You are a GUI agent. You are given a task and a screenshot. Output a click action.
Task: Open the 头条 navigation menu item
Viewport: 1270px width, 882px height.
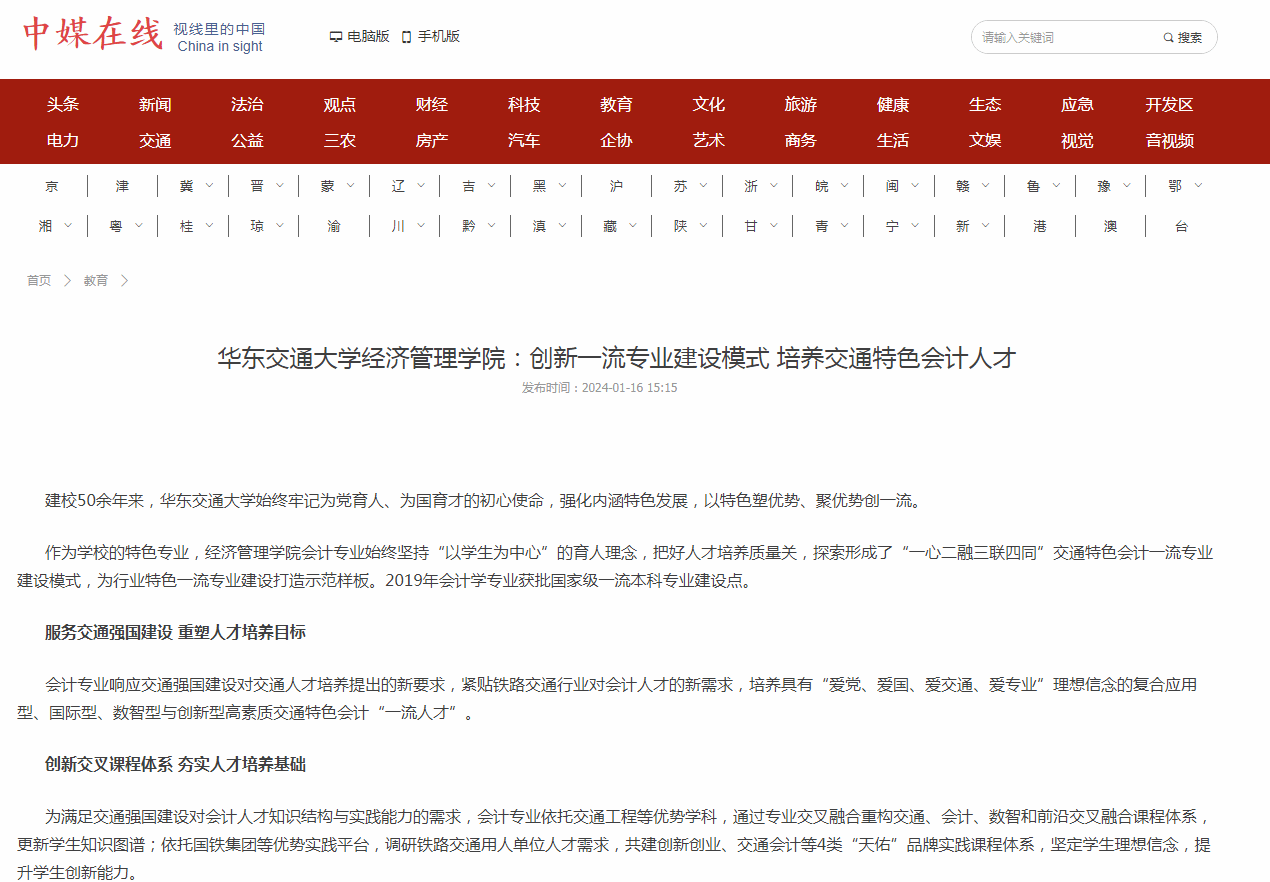(63, 105)
